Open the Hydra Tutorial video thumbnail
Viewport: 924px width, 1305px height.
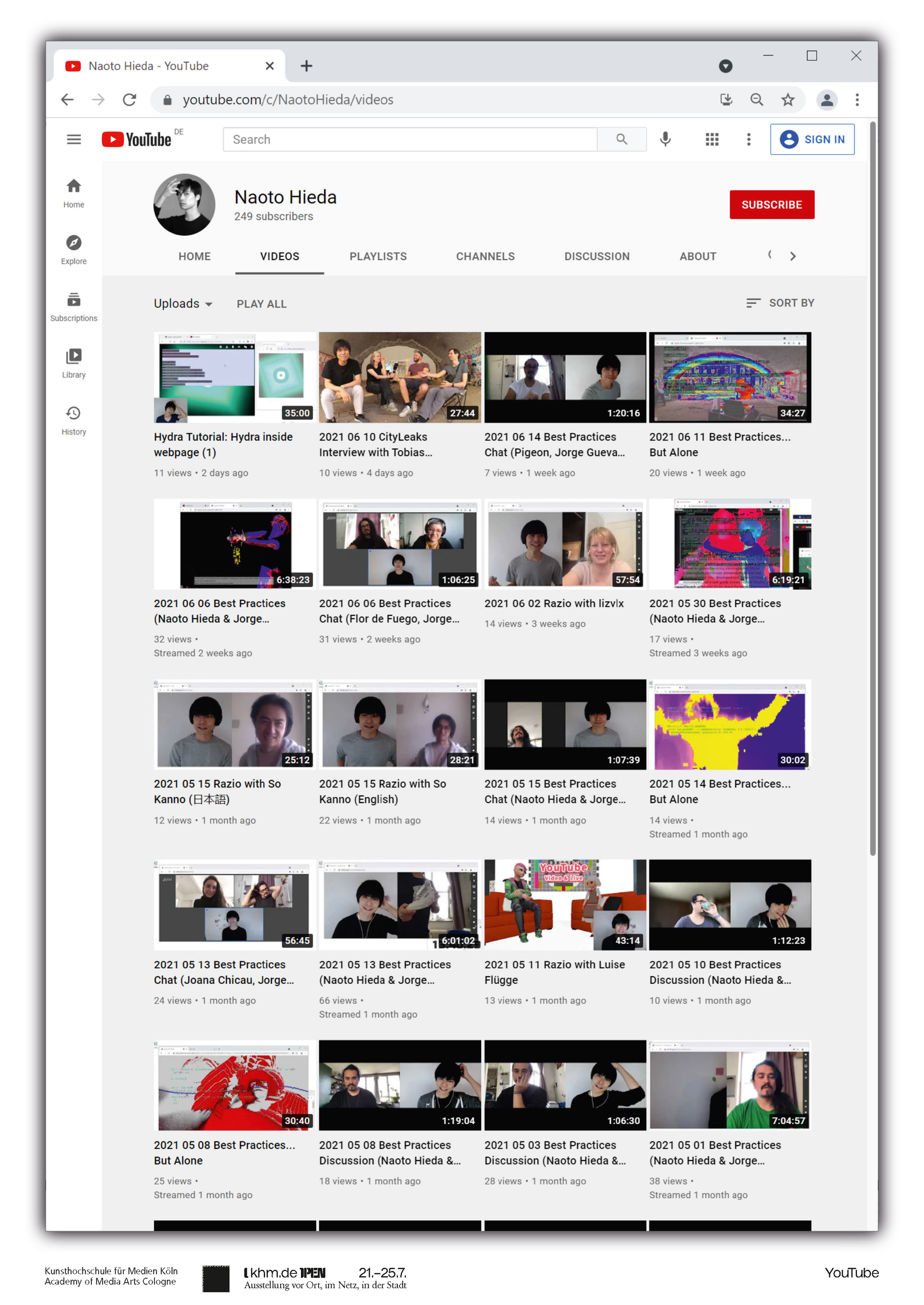pos(234,377)
